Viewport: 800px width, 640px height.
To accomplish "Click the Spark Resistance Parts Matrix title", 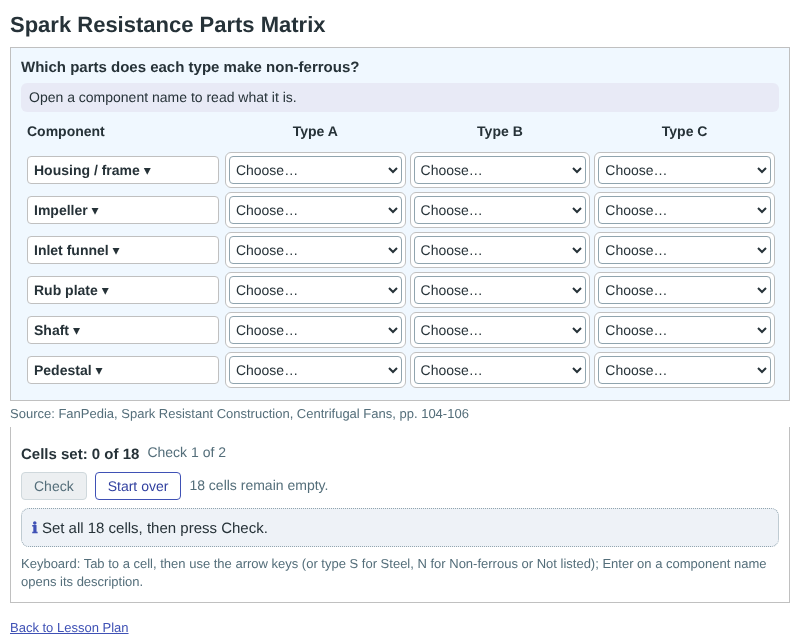I will click(168, 24).
